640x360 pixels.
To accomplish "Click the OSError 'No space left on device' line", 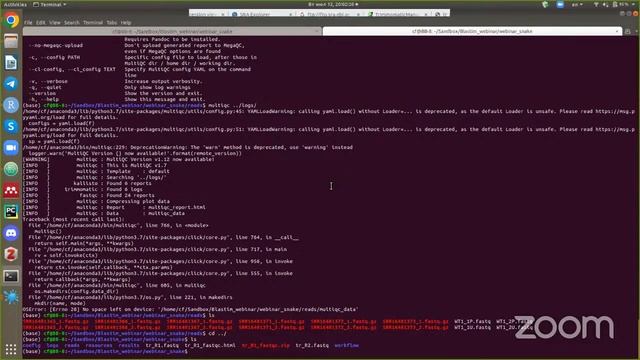I will point(190,309).
